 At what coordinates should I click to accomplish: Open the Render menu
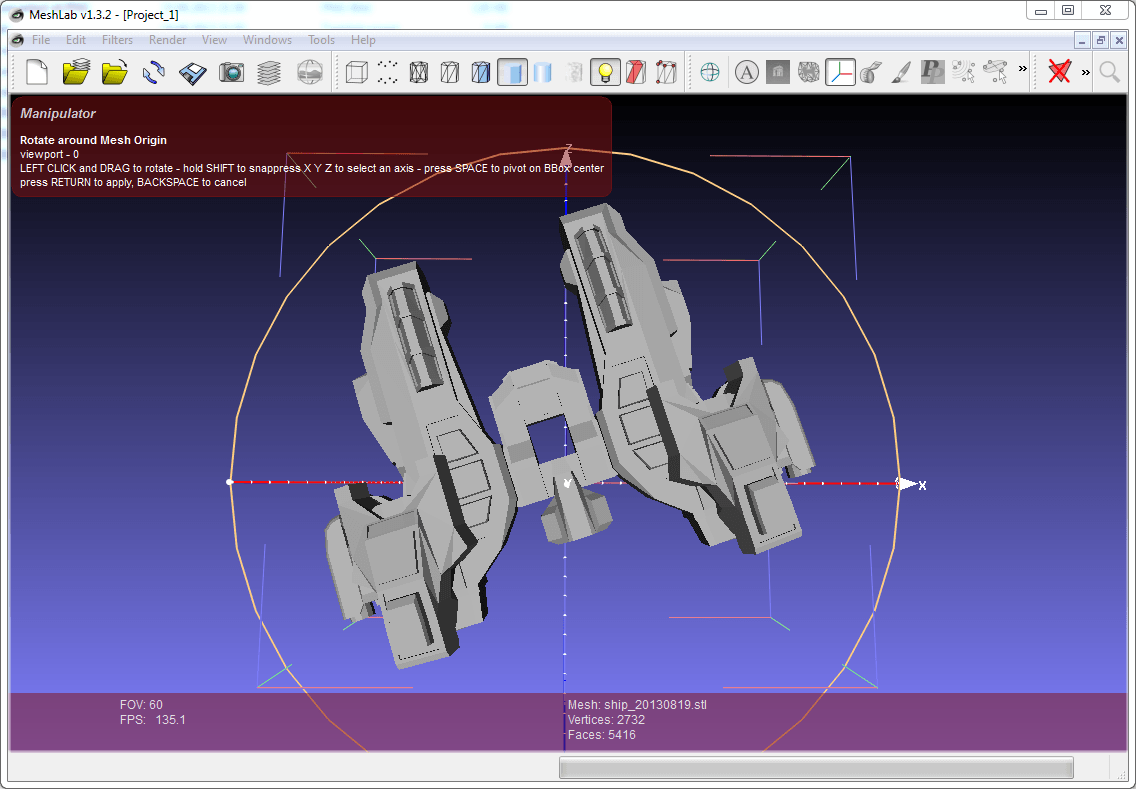point(167,40)
